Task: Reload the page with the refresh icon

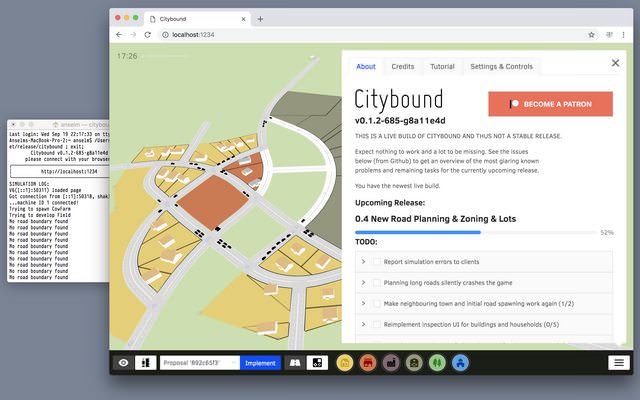Action: [148, 35]
